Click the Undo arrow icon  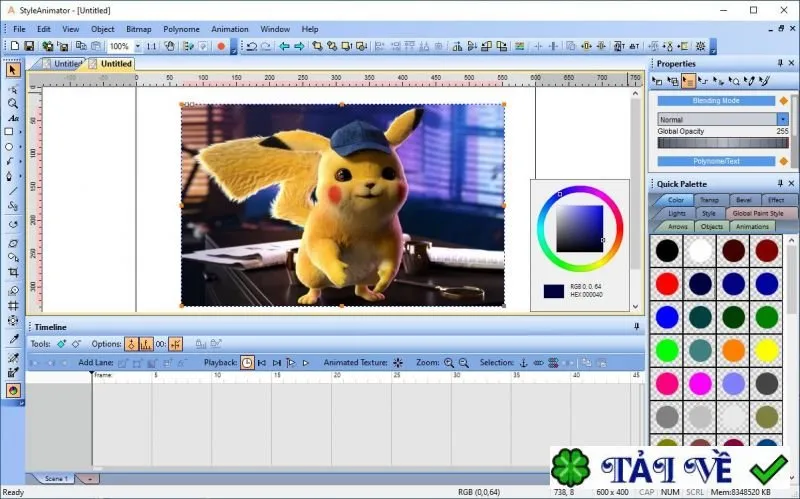click(x=252, y=46)
